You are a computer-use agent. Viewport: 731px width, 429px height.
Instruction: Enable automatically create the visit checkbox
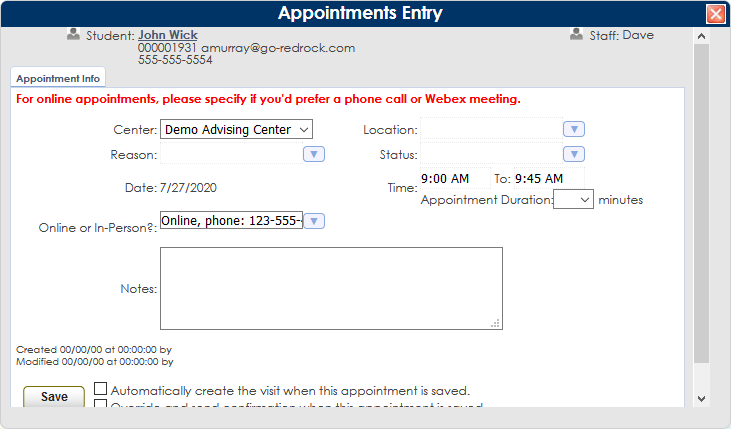(100, 388)
